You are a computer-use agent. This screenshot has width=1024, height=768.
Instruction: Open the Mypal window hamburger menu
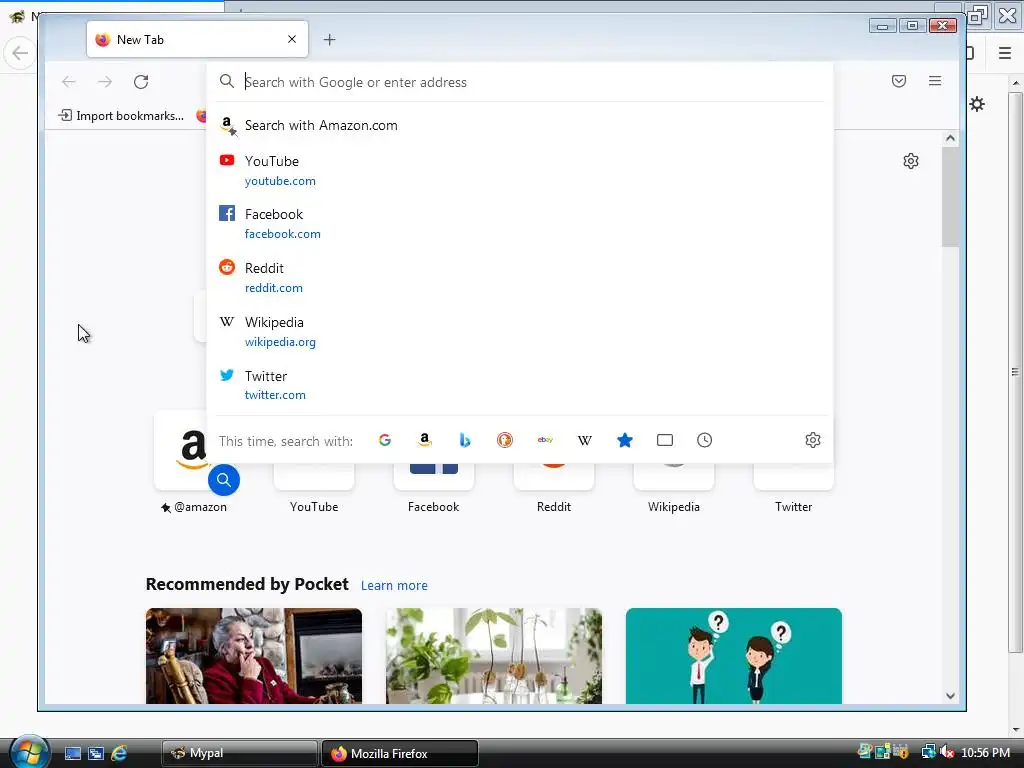click(1005, 53)
